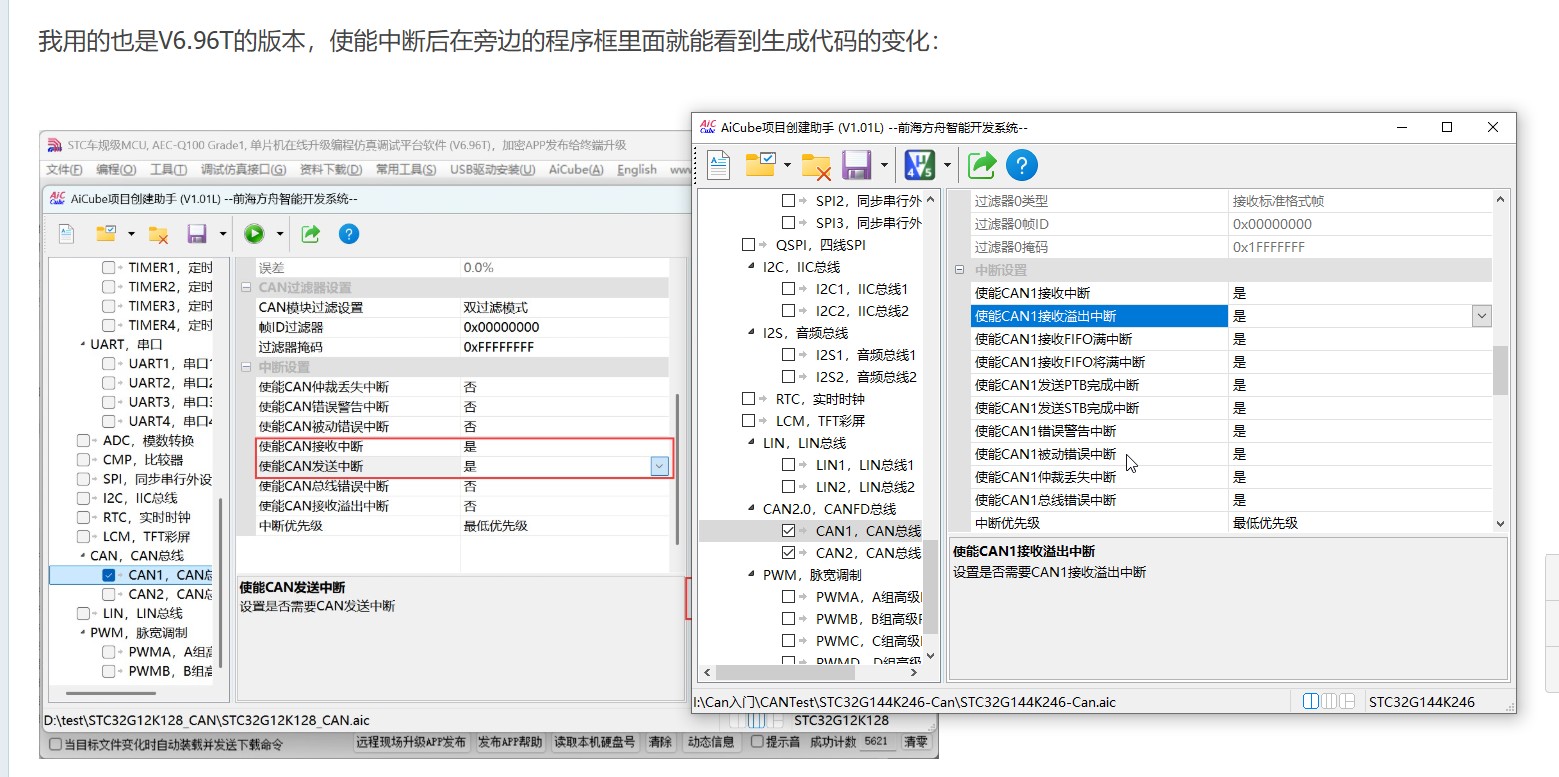Screen dimensions: 1559x777
Task: Click 清除 button in back window
Action: pos(660,742)
